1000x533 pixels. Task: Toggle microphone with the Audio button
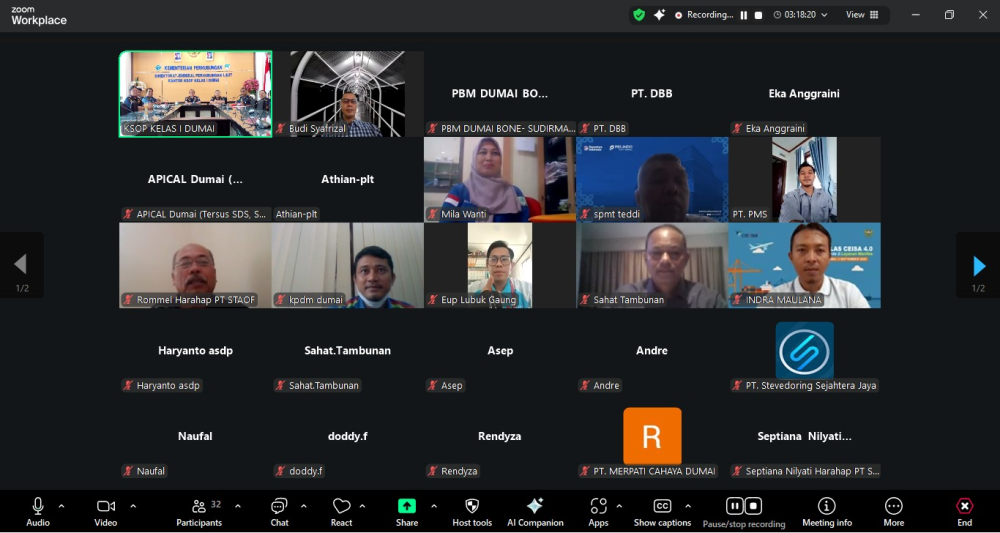tap(38, 513)
